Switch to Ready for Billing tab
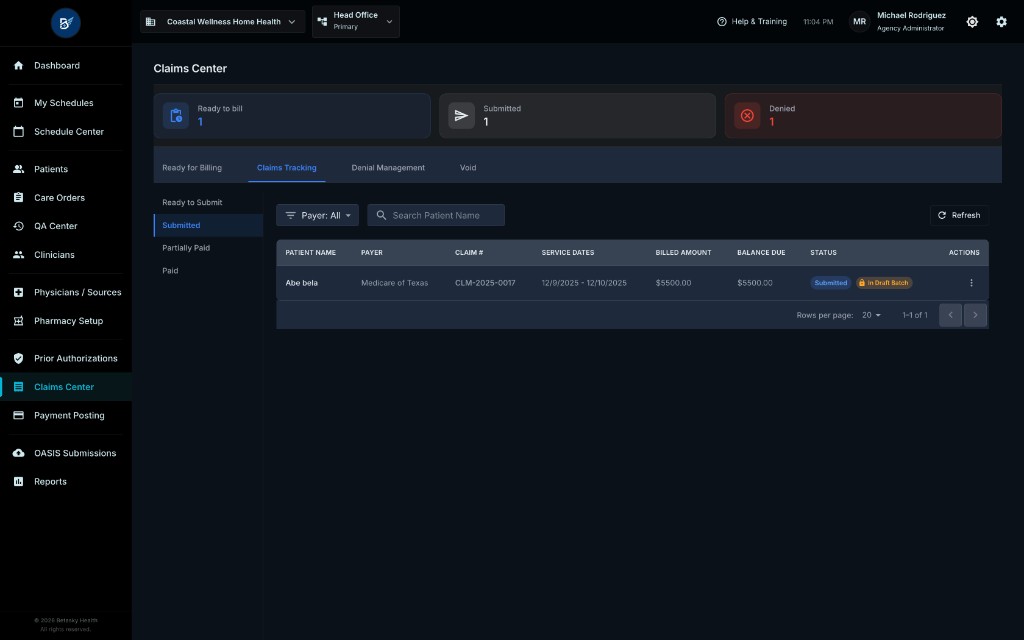Image resolution: width=1024 pixels, height=640 pixels. [x=192, y=168]
